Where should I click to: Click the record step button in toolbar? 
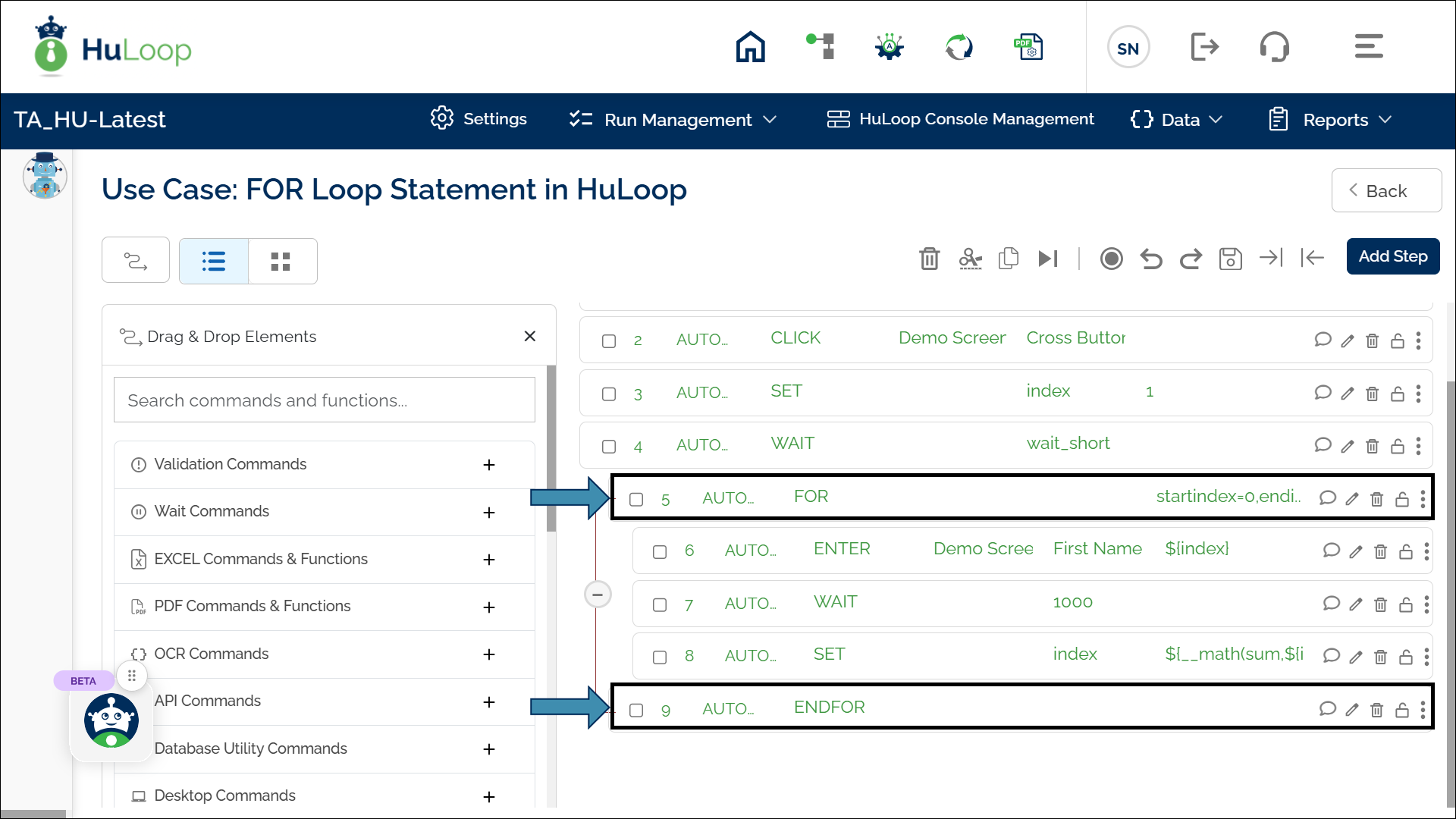point(1111,259)
